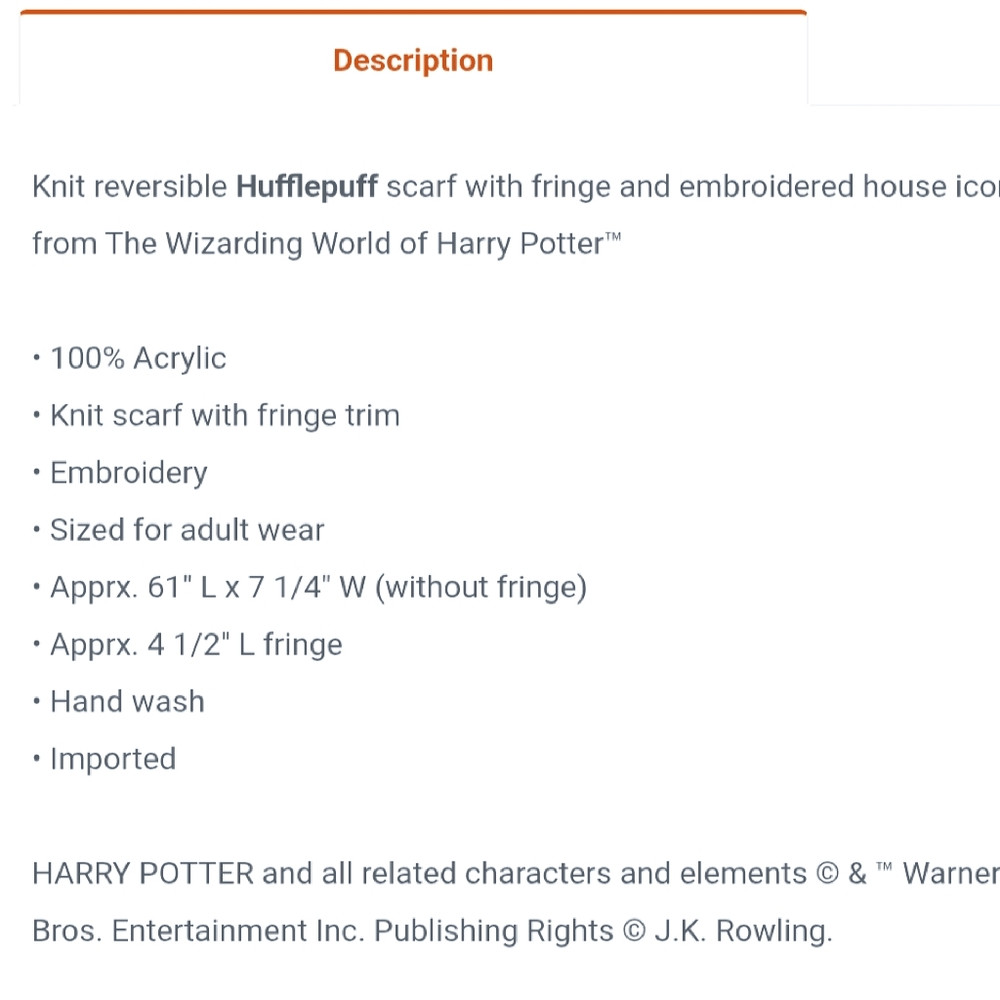Click the 'J.K. Rowling' name text

point(744,930)
